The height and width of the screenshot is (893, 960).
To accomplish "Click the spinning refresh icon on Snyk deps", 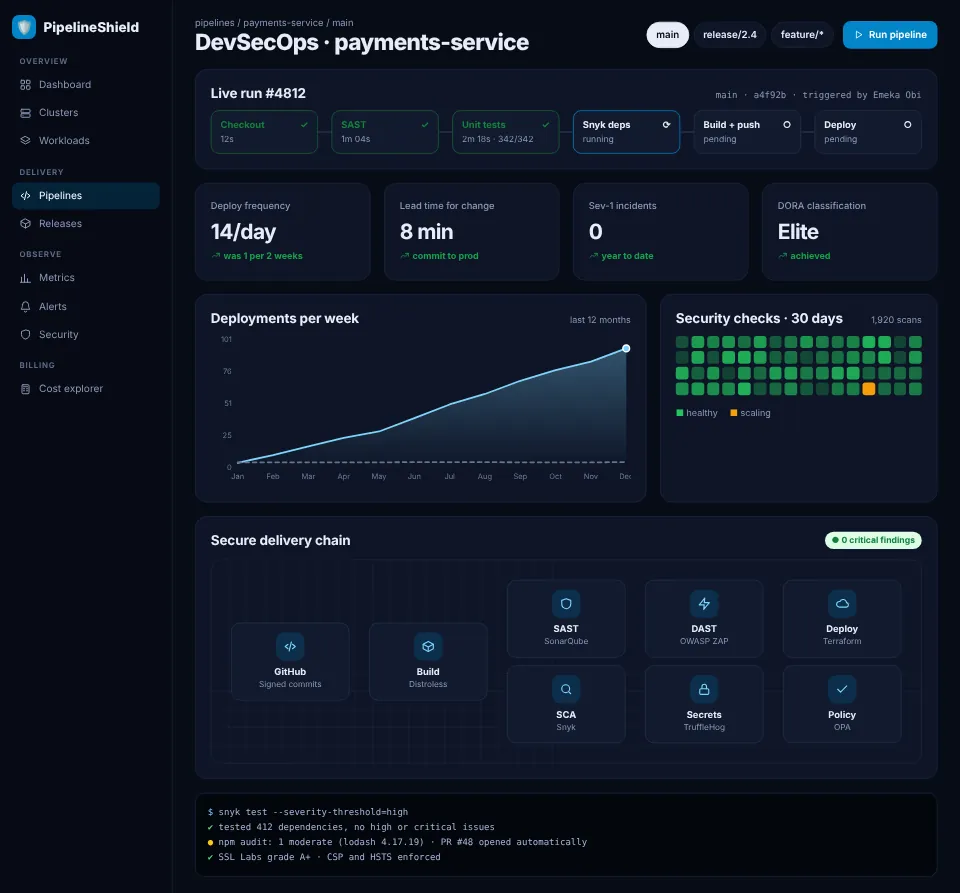I will tap(666, 124).
